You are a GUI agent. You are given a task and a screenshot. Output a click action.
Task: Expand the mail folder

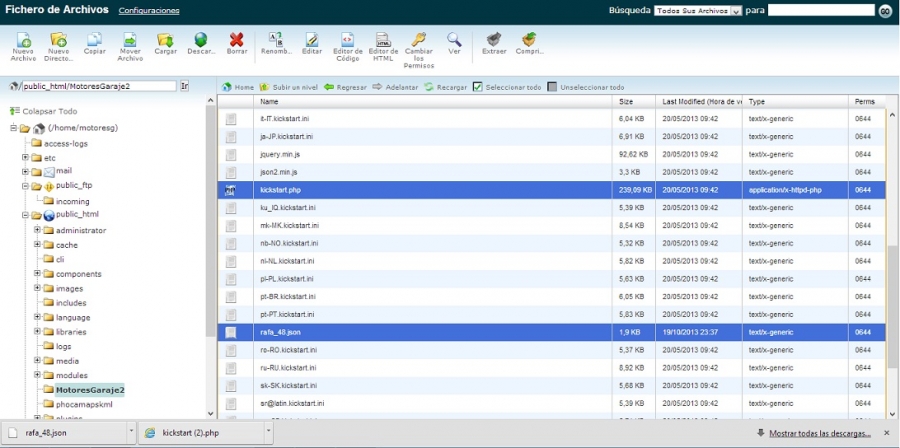[25, 172]
